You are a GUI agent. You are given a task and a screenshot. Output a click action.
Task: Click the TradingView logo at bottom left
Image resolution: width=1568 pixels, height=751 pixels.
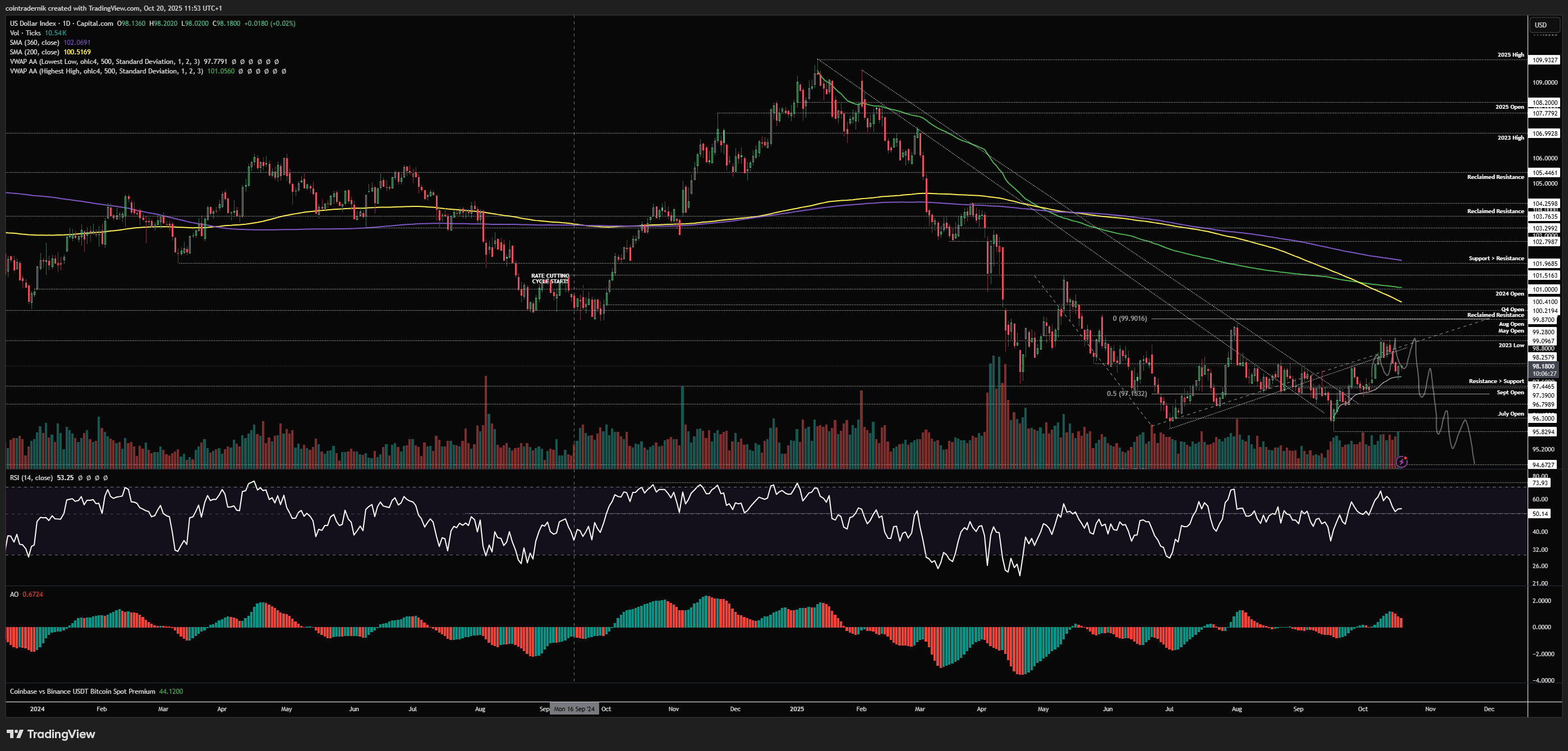coord(51,734)
